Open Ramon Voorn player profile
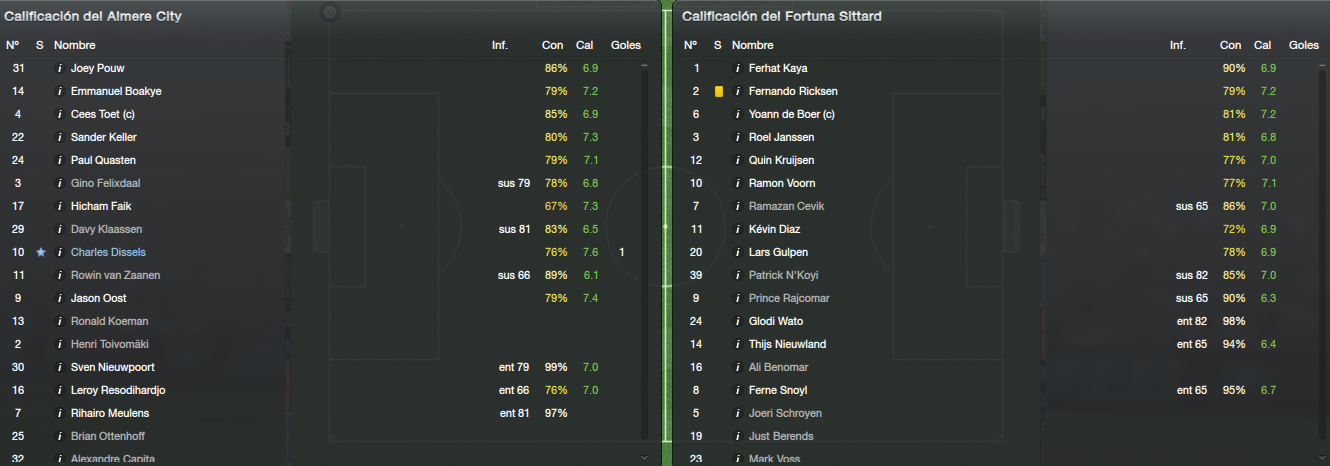The height and width of the screenshot is (466, 1330). tap(782, 183)
